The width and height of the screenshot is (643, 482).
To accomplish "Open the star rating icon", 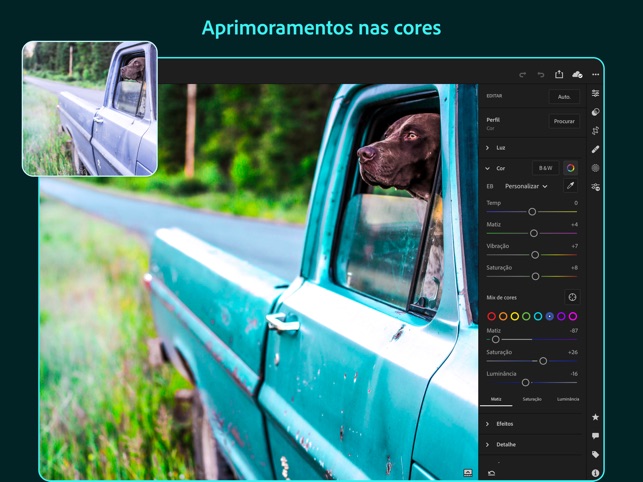I will (595, 417).
